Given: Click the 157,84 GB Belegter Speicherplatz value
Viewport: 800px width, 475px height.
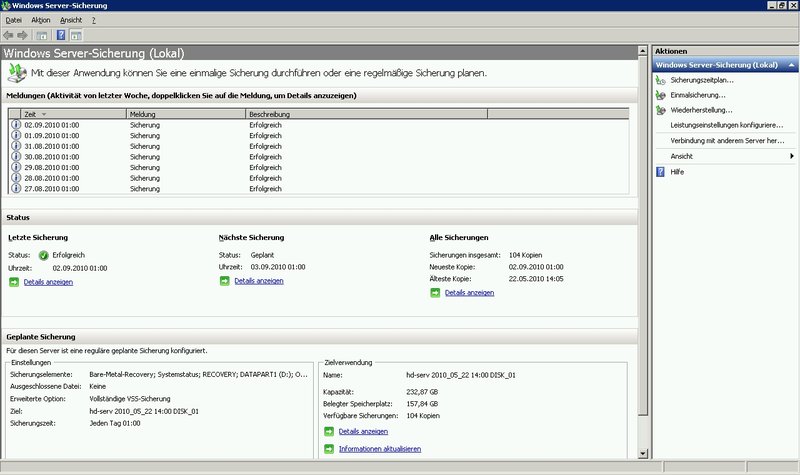Looking at the screenshot, I should point(422,404).
